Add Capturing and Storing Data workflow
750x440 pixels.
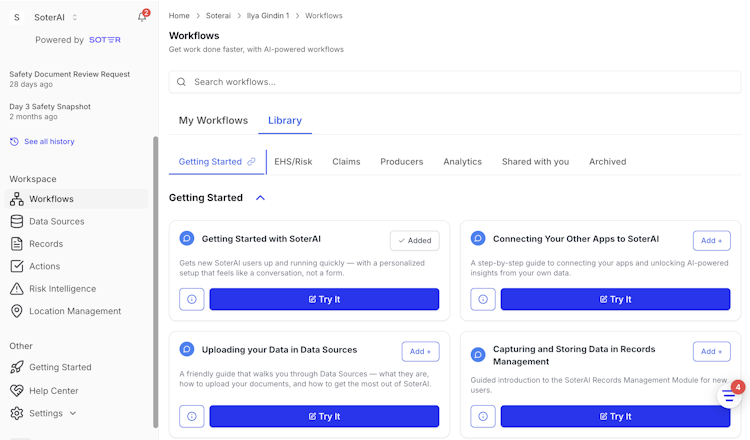pos(712,352)
